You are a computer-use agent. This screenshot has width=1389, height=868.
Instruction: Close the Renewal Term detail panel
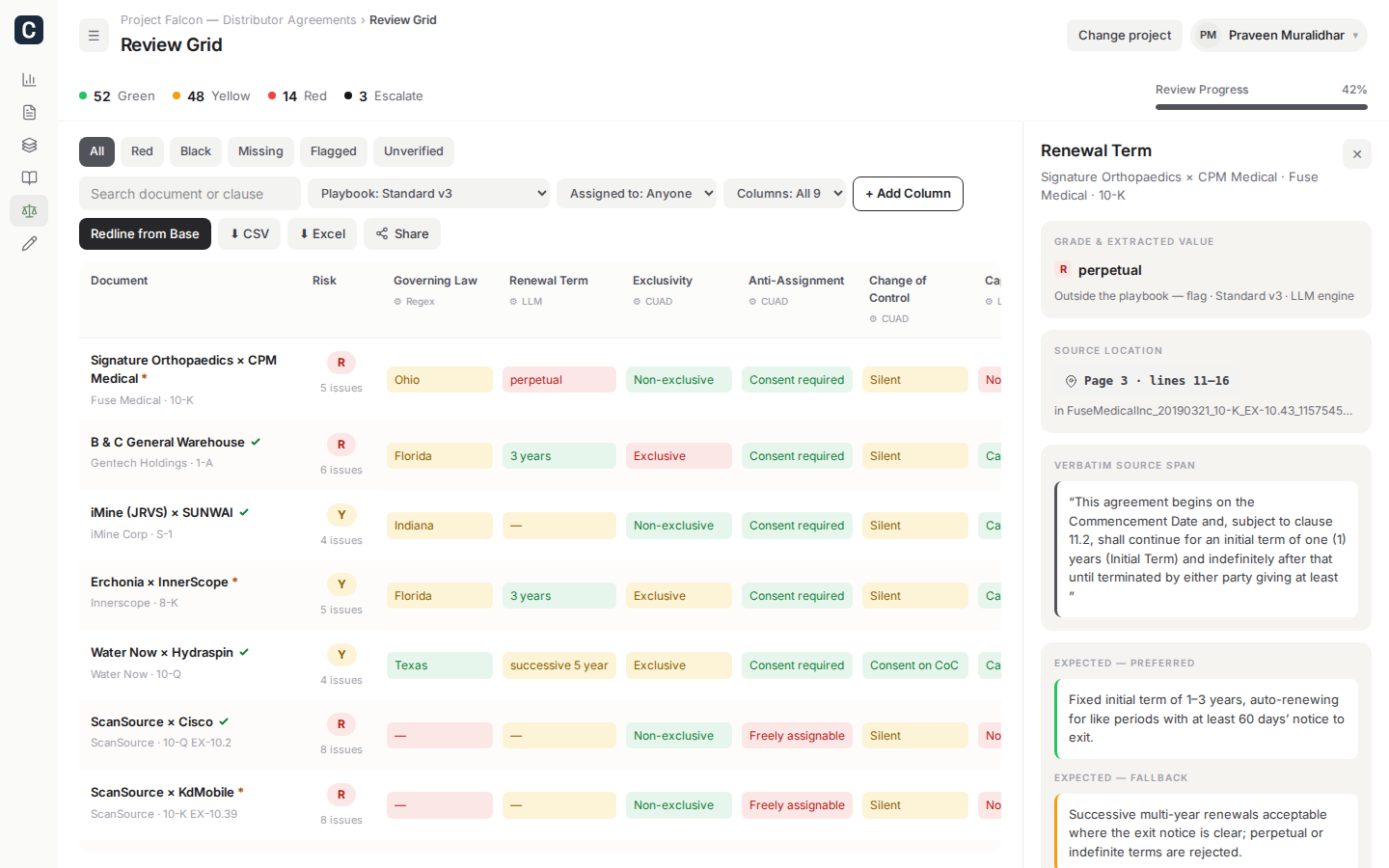coord(1357,154)
